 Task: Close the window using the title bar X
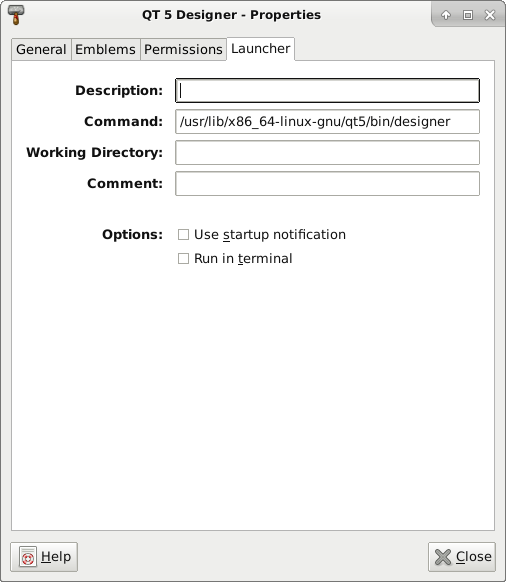pos(490,15)
